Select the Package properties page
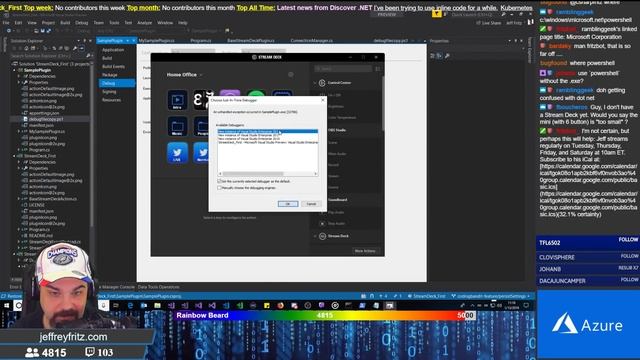The width and height of the screenshot is (640, 360). click(x=110, y=75)
